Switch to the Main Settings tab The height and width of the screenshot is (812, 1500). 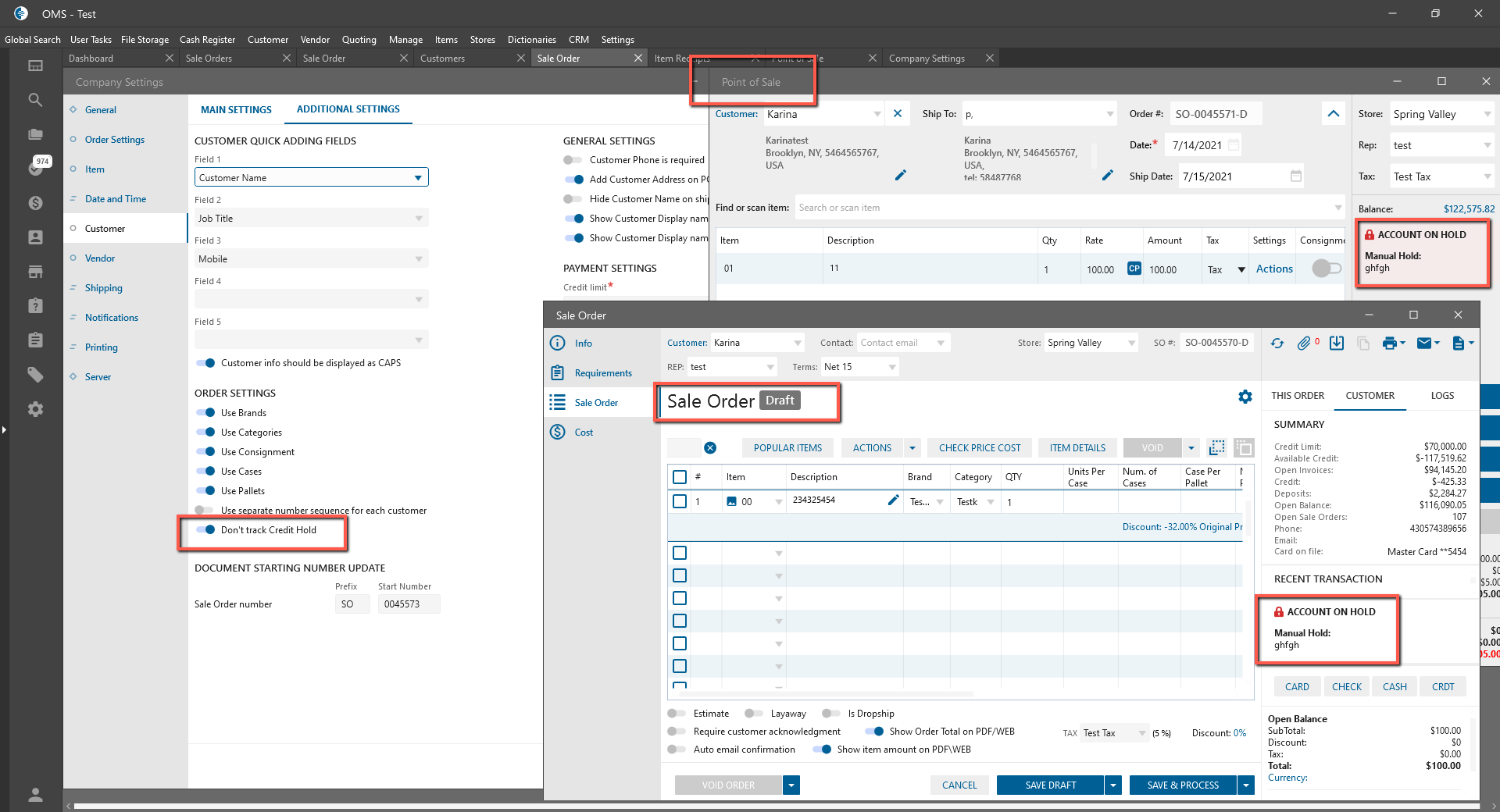[236, 110]
